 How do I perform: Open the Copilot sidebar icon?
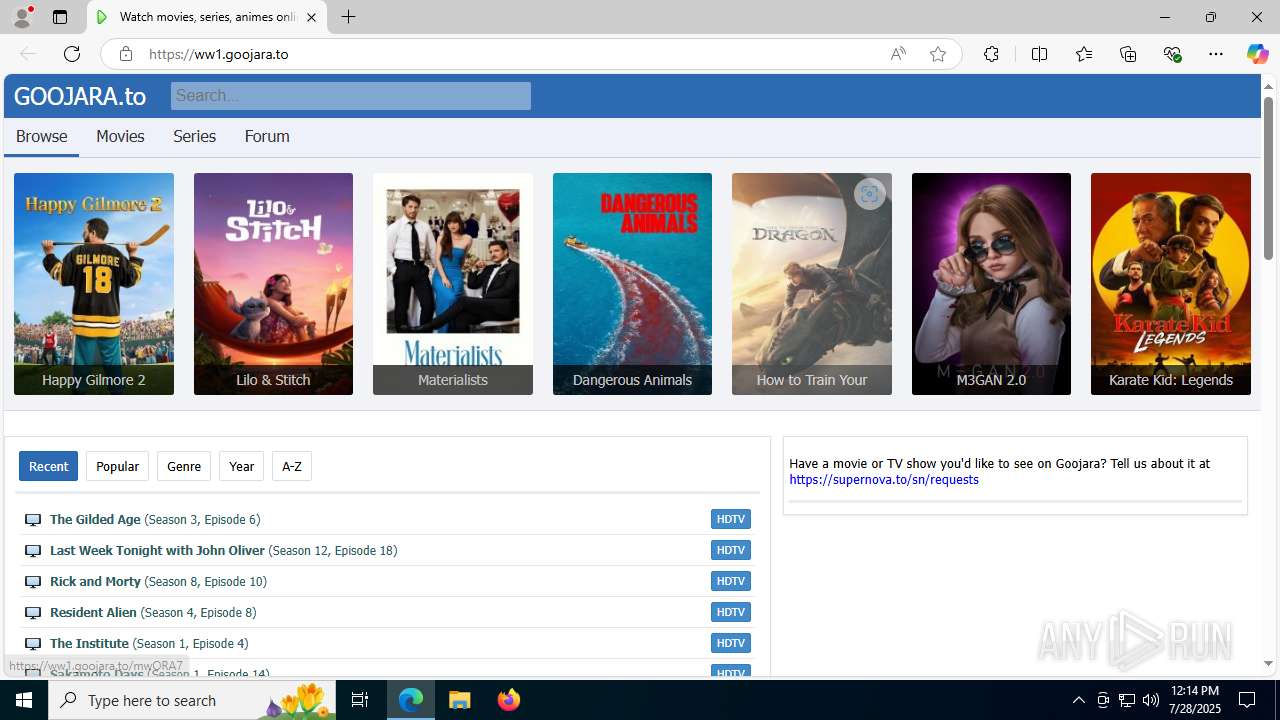click(x=1257, y=54)
